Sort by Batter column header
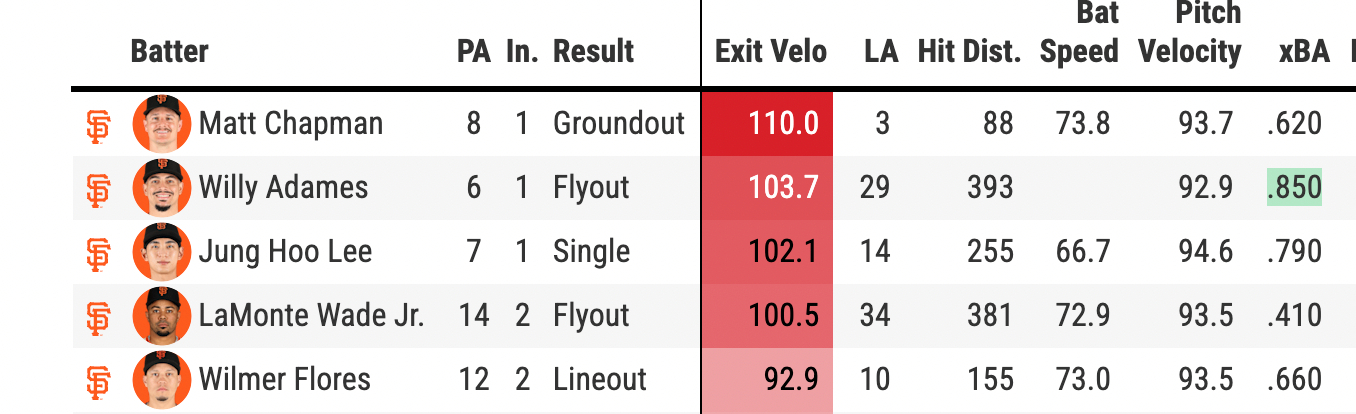Screen dimensions: 1356x414 [x=169, y=51]
